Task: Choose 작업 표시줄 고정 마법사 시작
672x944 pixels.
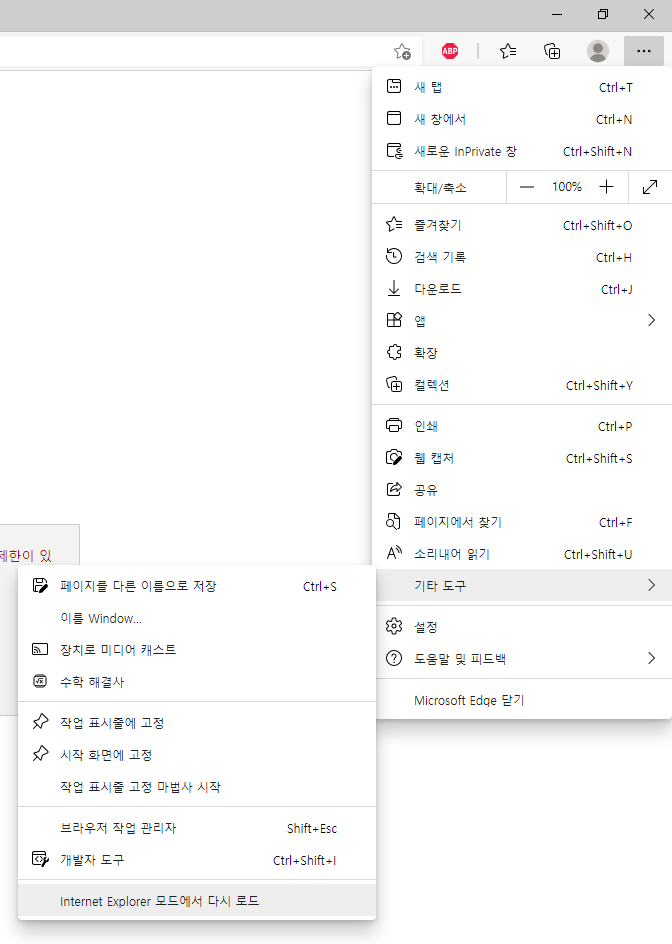Action: click(x=197, y=787)
